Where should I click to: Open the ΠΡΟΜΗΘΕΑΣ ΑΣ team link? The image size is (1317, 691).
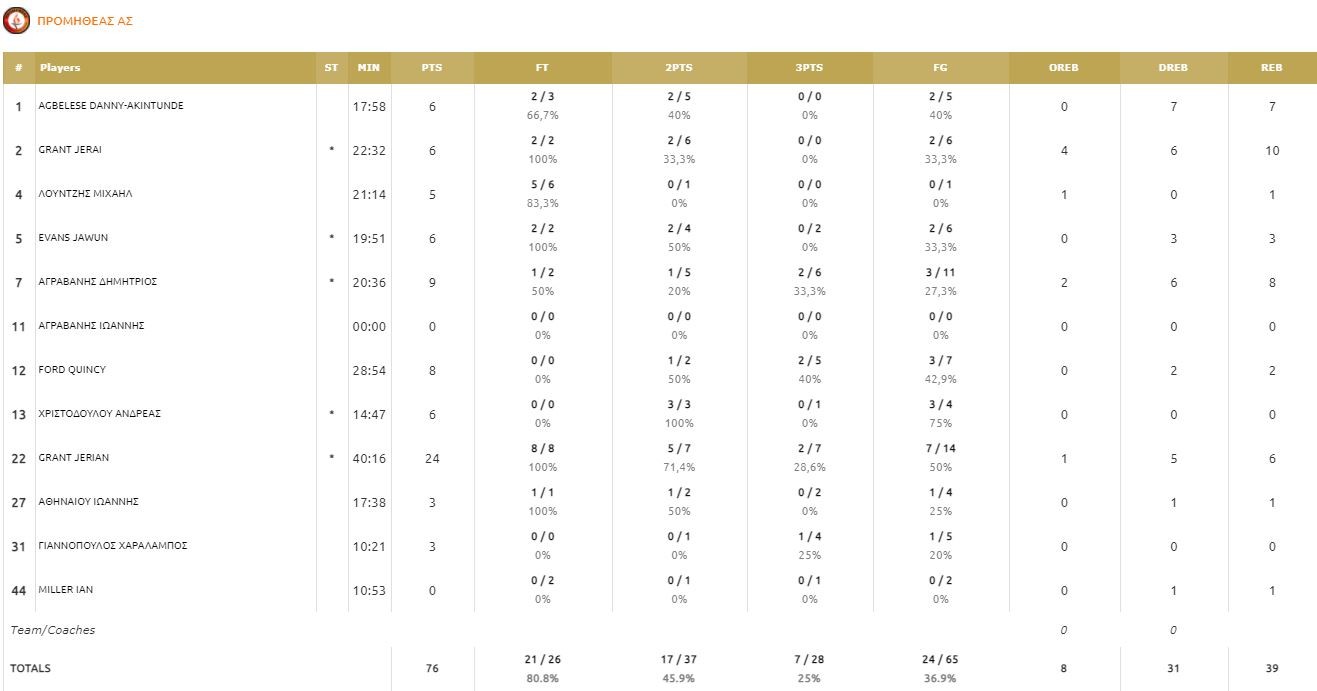(84, 21)
